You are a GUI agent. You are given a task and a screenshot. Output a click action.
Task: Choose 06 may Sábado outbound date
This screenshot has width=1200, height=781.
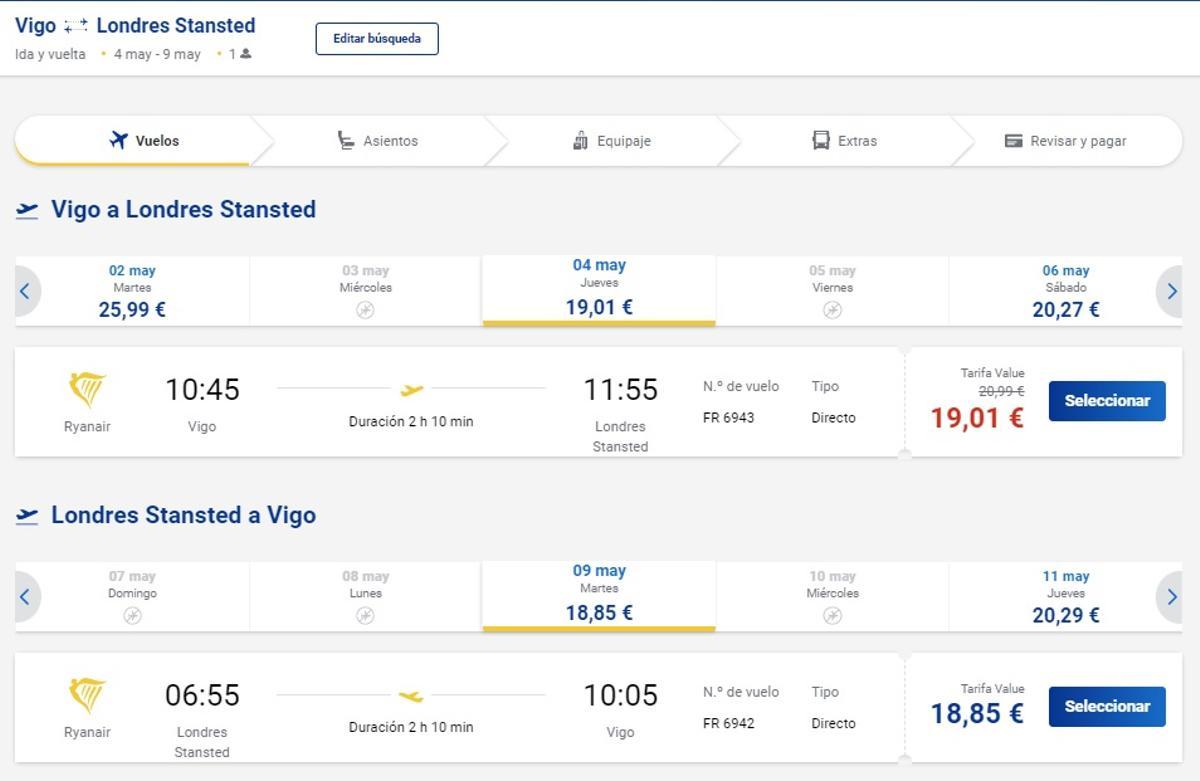pos(1065,291)
